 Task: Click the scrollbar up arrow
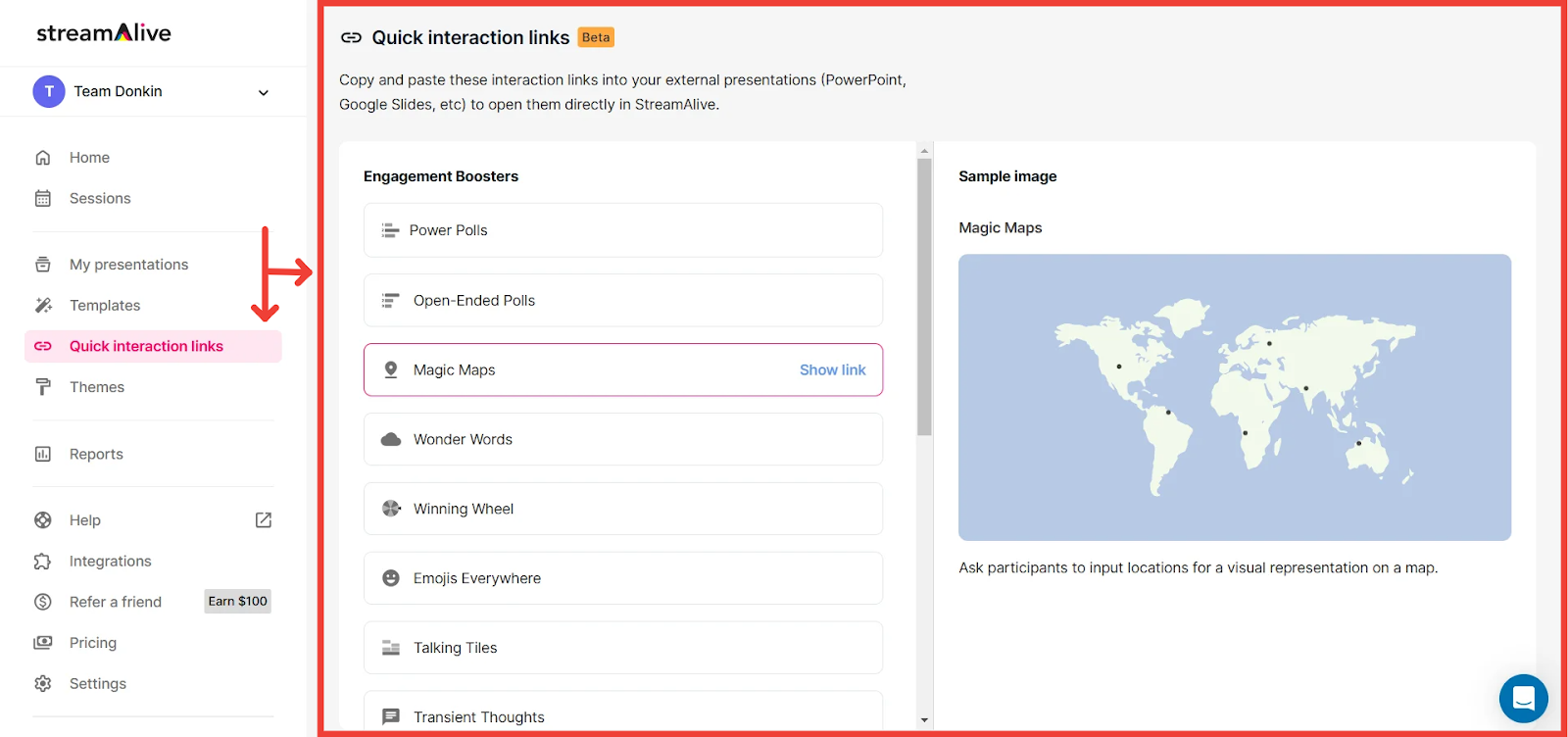924,151
